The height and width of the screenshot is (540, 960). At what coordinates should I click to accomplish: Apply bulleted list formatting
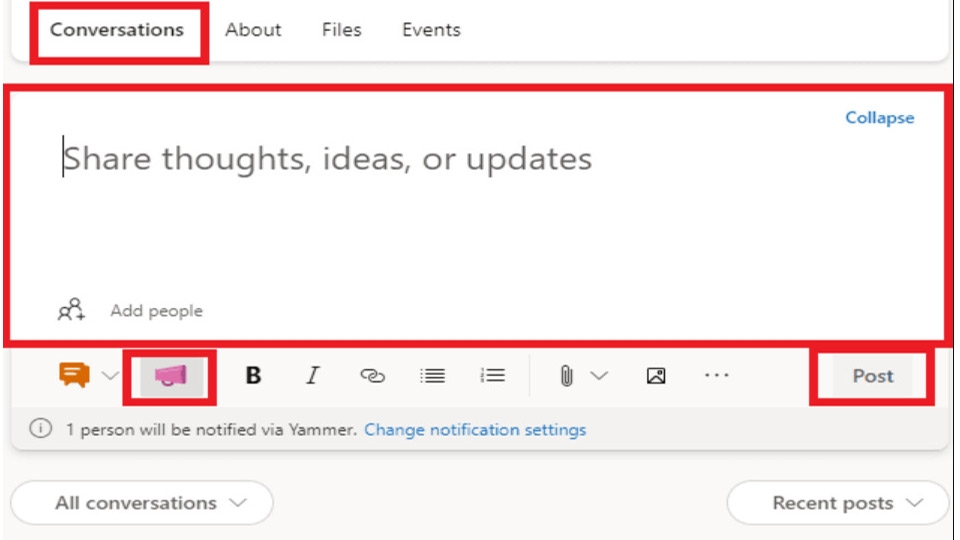point(432,376)
